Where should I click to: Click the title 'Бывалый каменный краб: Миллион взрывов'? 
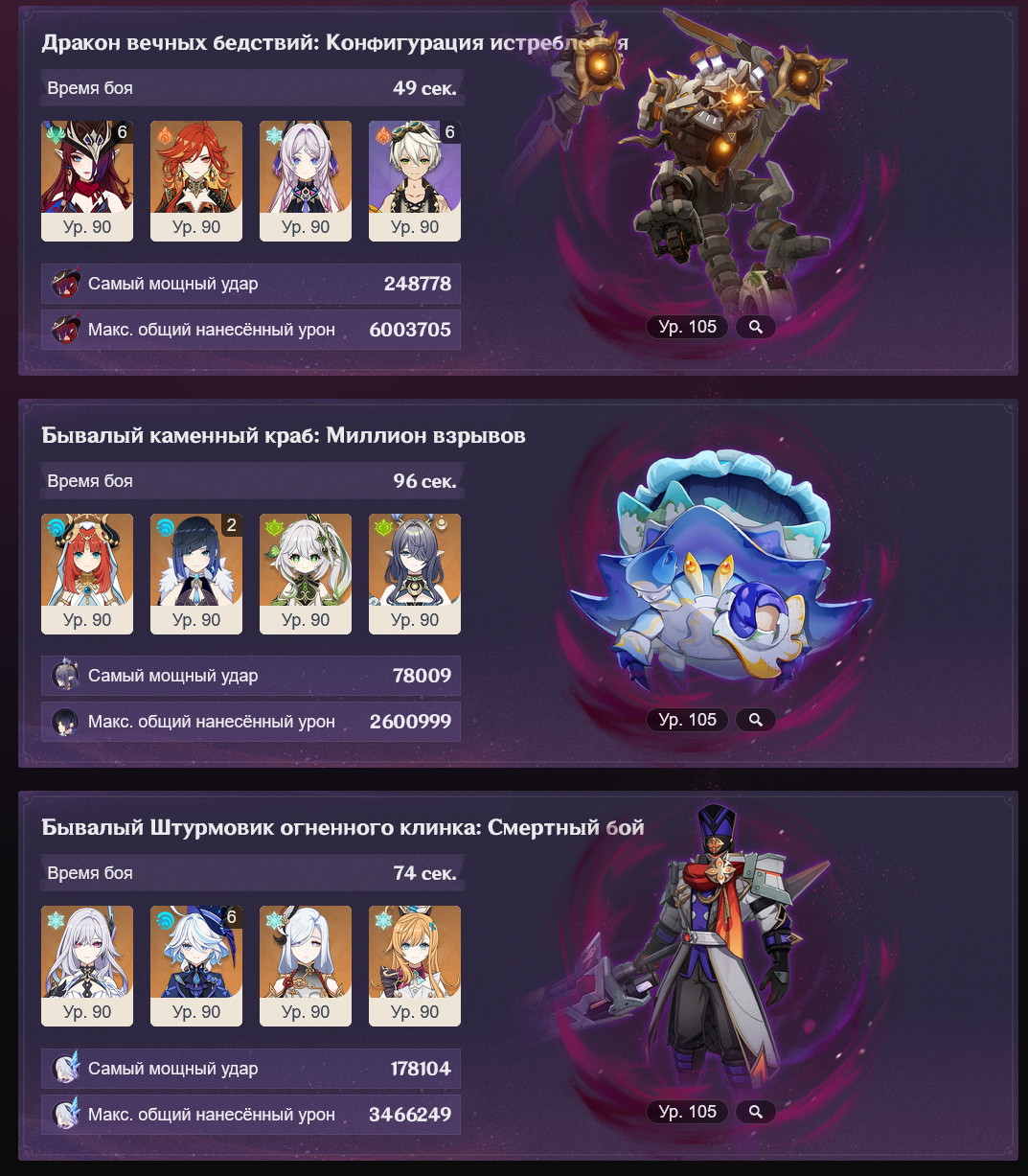click(x=284, y=436)
